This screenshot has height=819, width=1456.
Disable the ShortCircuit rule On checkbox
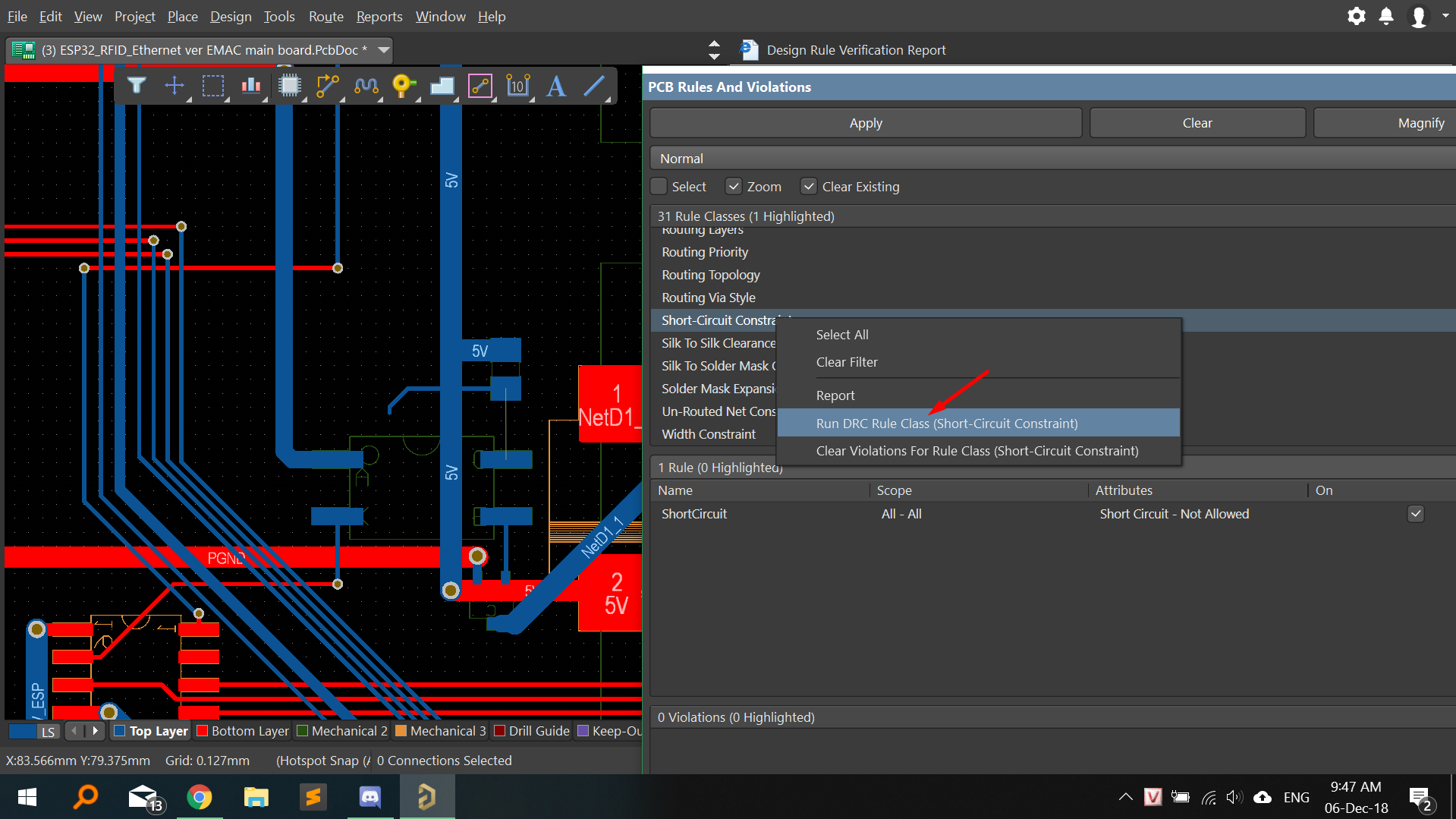tap(1416, 514)
